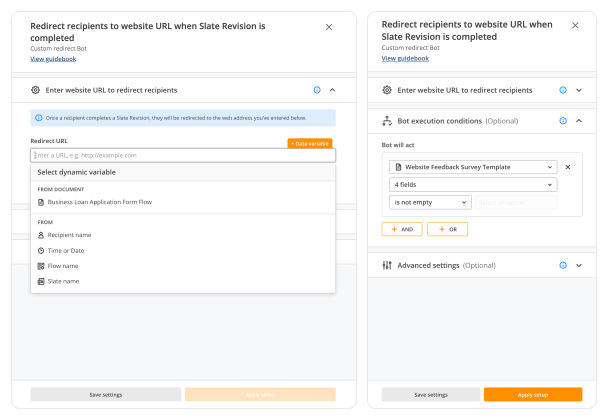Open View guidebook link in left panel
Screen dimensions: 608x420
[53, 59]
